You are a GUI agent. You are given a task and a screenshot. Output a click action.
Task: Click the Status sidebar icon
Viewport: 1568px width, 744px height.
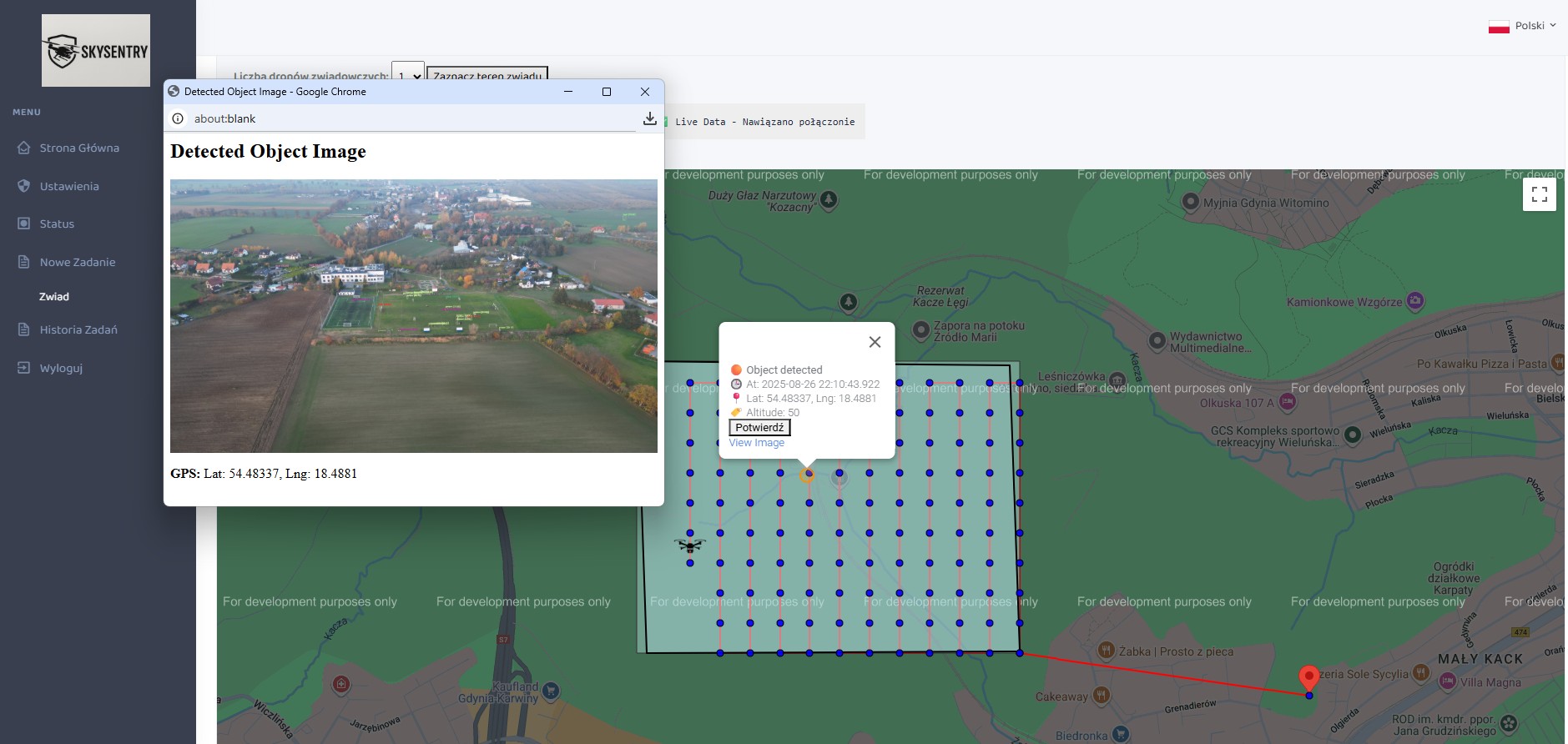coord(23,224)
